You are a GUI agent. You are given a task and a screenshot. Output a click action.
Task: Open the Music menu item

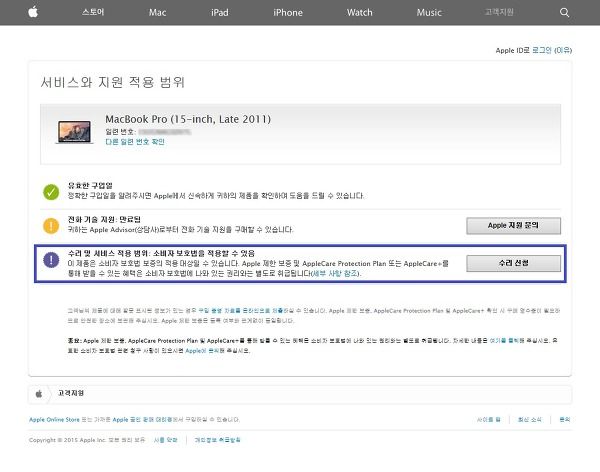[x=429, y=13]
